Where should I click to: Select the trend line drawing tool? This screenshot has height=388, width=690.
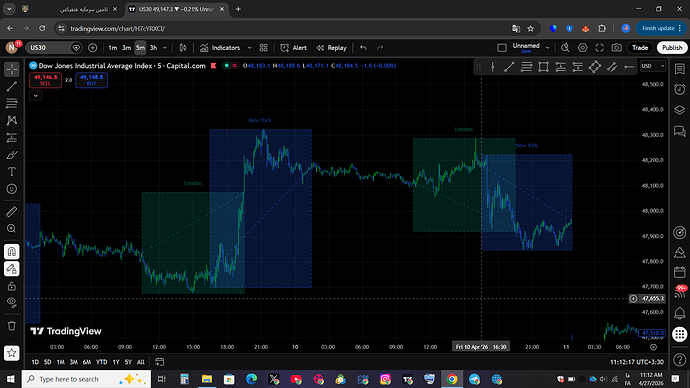coord(11,86)
